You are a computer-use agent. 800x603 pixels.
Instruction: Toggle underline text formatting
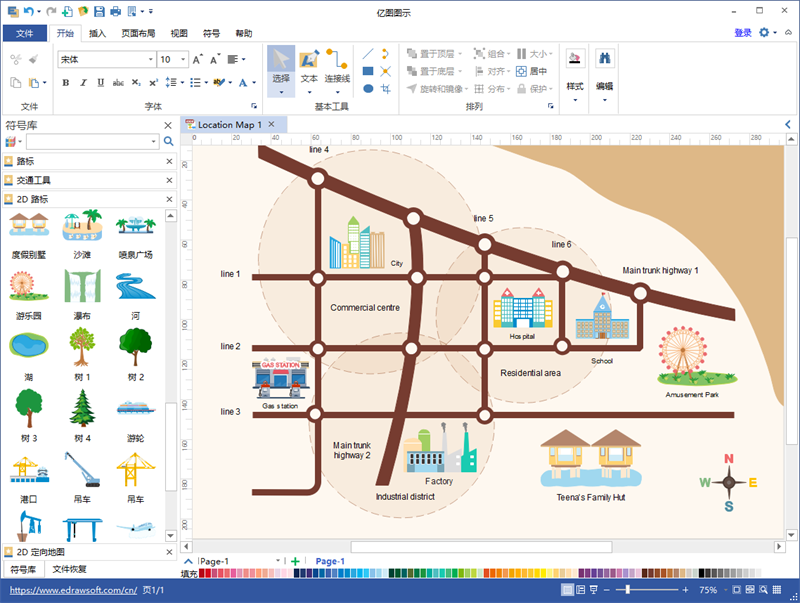click(96, 83)
